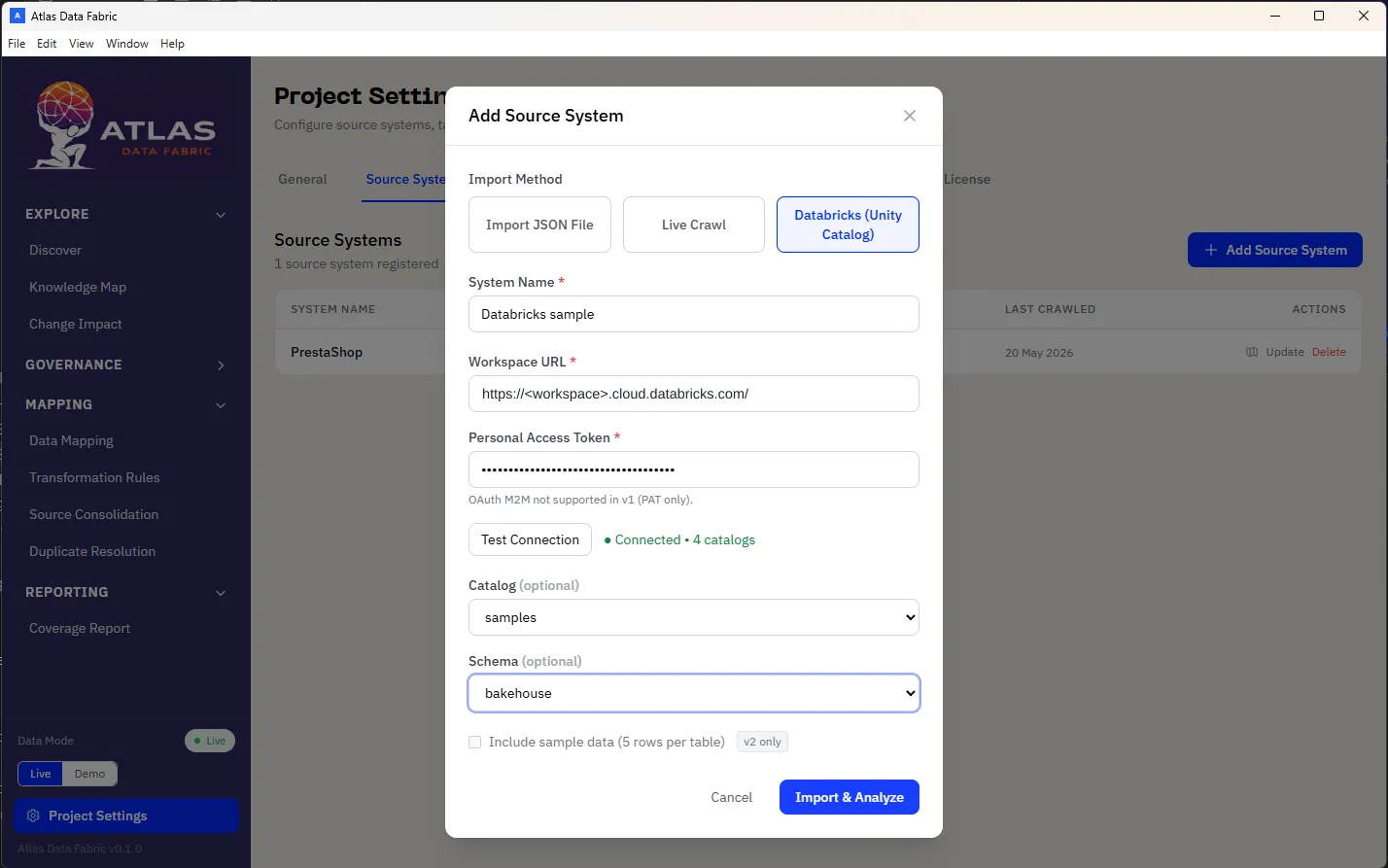Switch to the General tab
1388x868 pixels.
(x=302, y=179)
